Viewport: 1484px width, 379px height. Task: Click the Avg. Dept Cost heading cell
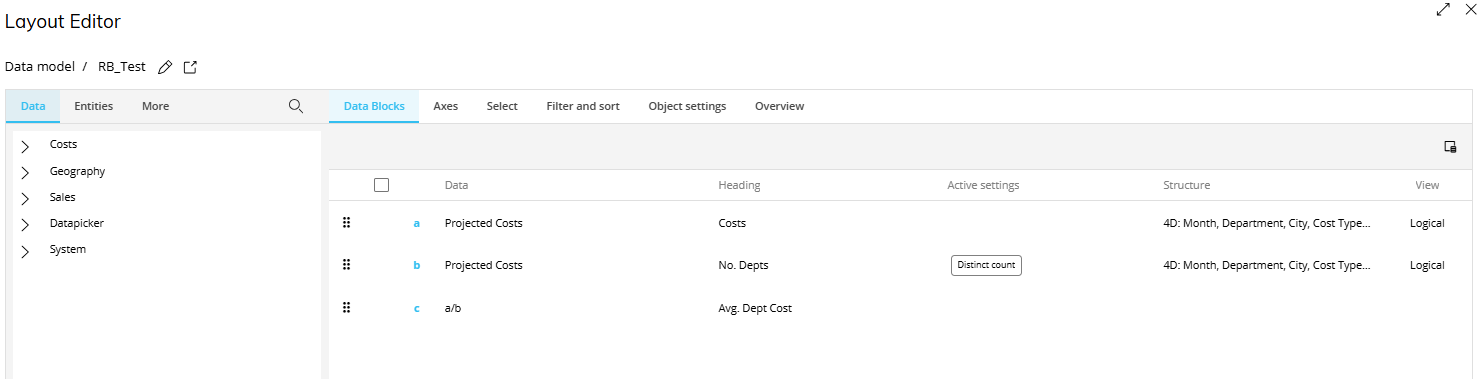click(755, 308)
